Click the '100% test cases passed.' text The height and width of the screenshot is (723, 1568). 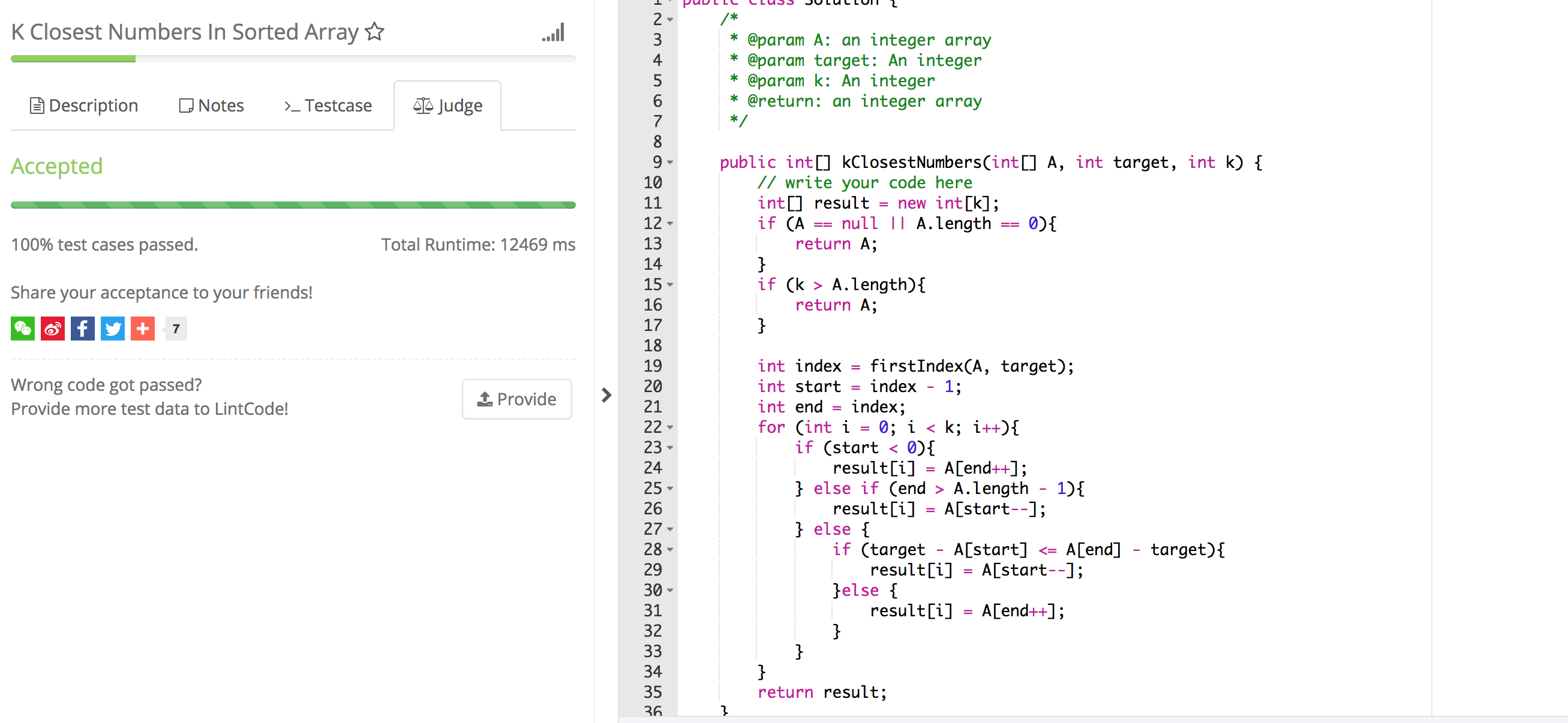pyautogui.click(x=104, y=245)
